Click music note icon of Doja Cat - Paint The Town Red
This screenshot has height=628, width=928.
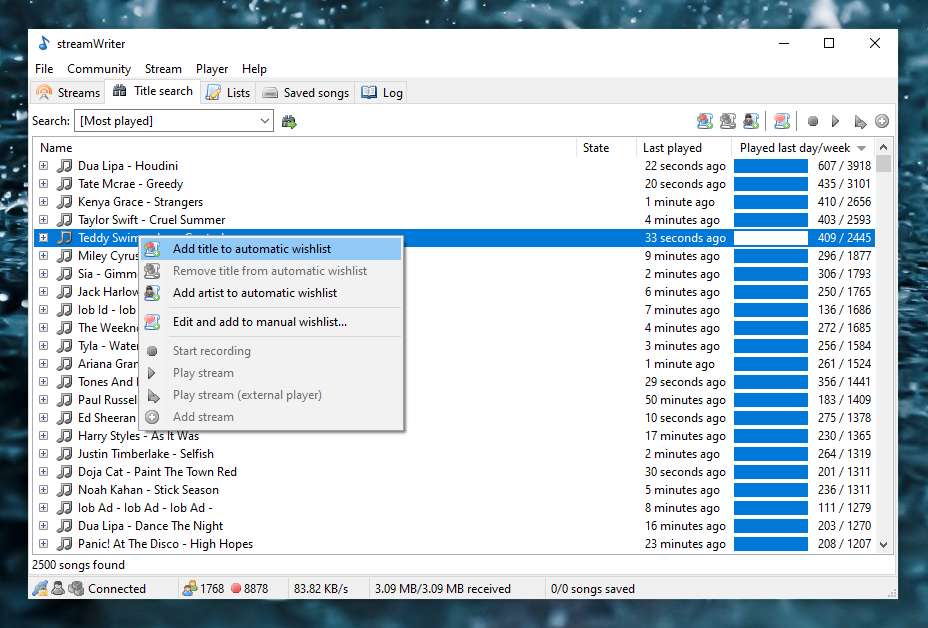pyautogui.click(x=65, y=472)
